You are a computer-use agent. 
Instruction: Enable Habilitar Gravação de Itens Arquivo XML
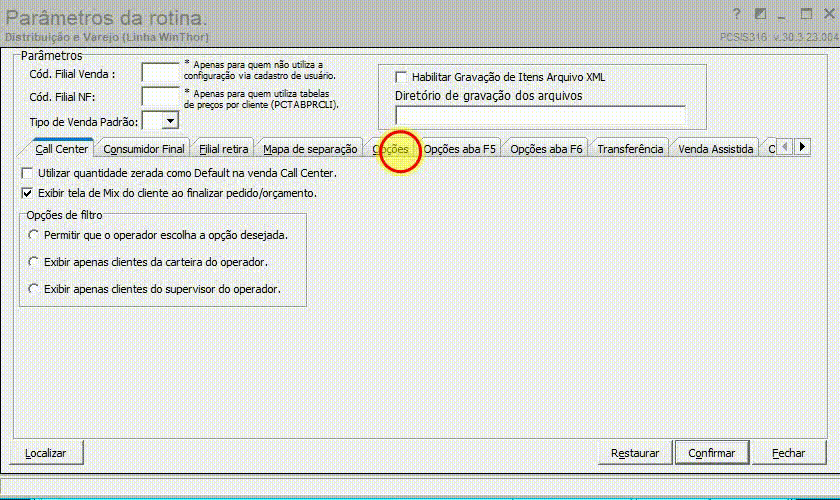401,77
